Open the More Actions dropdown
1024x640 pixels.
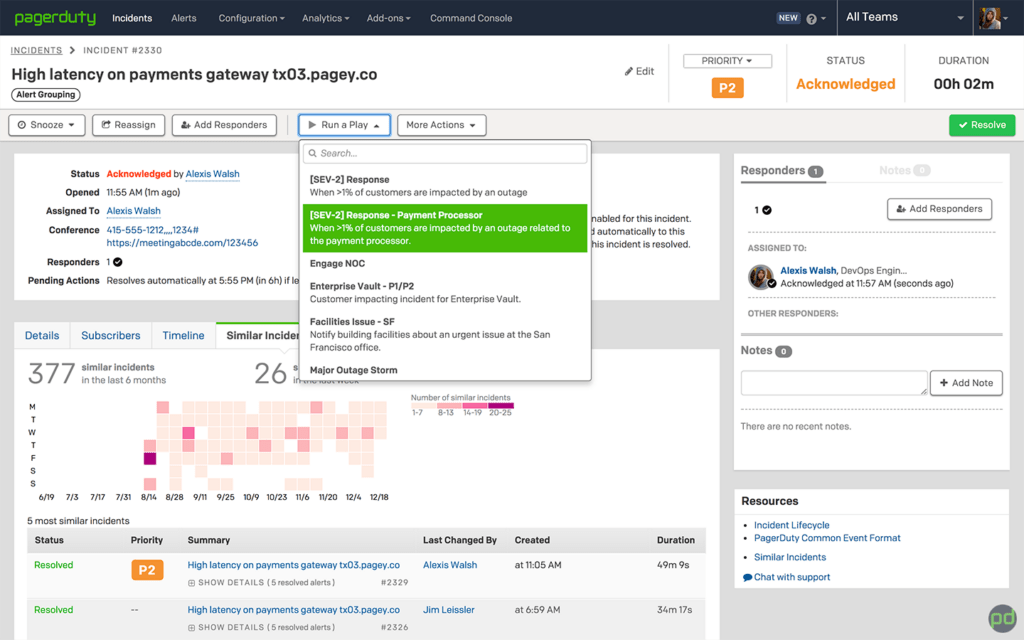(441, 125)
